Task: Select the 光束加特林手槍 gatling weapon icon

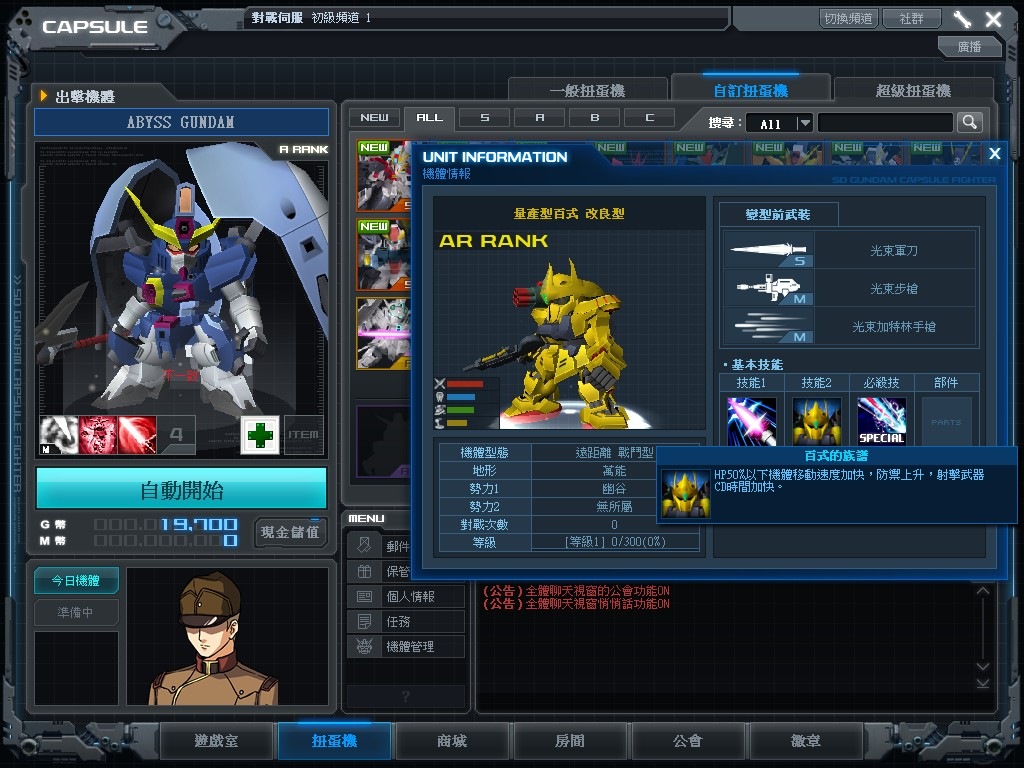Action: [769, 326]
